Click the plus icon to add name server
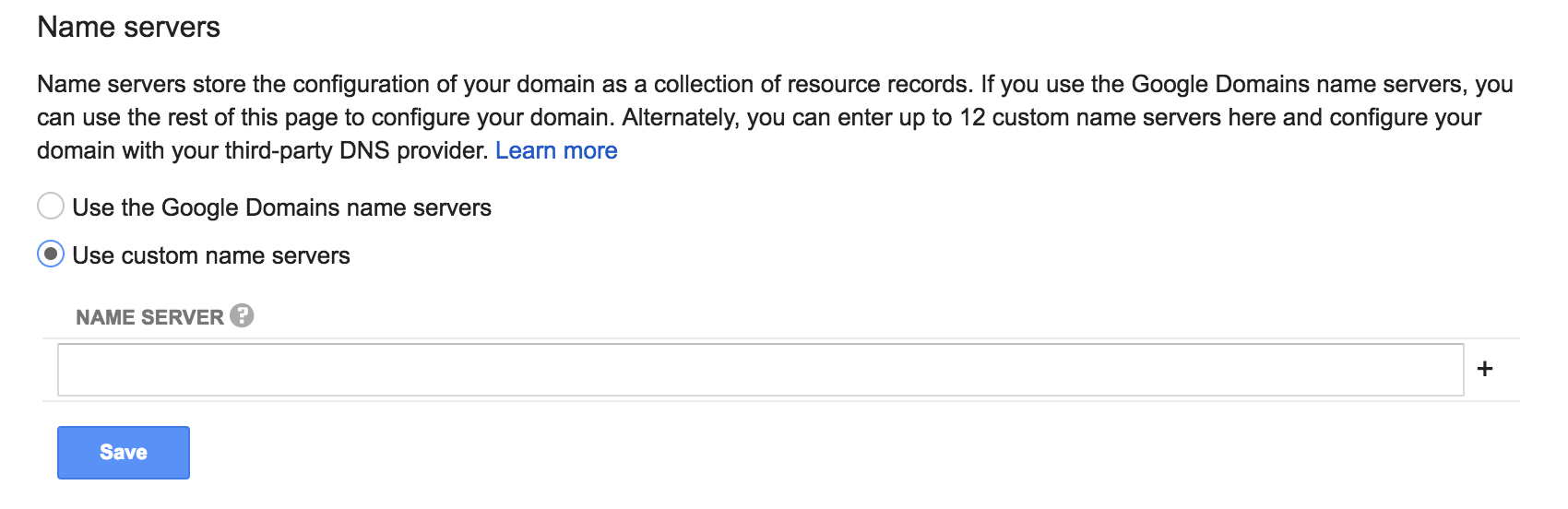The image size is (1568, 509). (x=1485, y=369)
